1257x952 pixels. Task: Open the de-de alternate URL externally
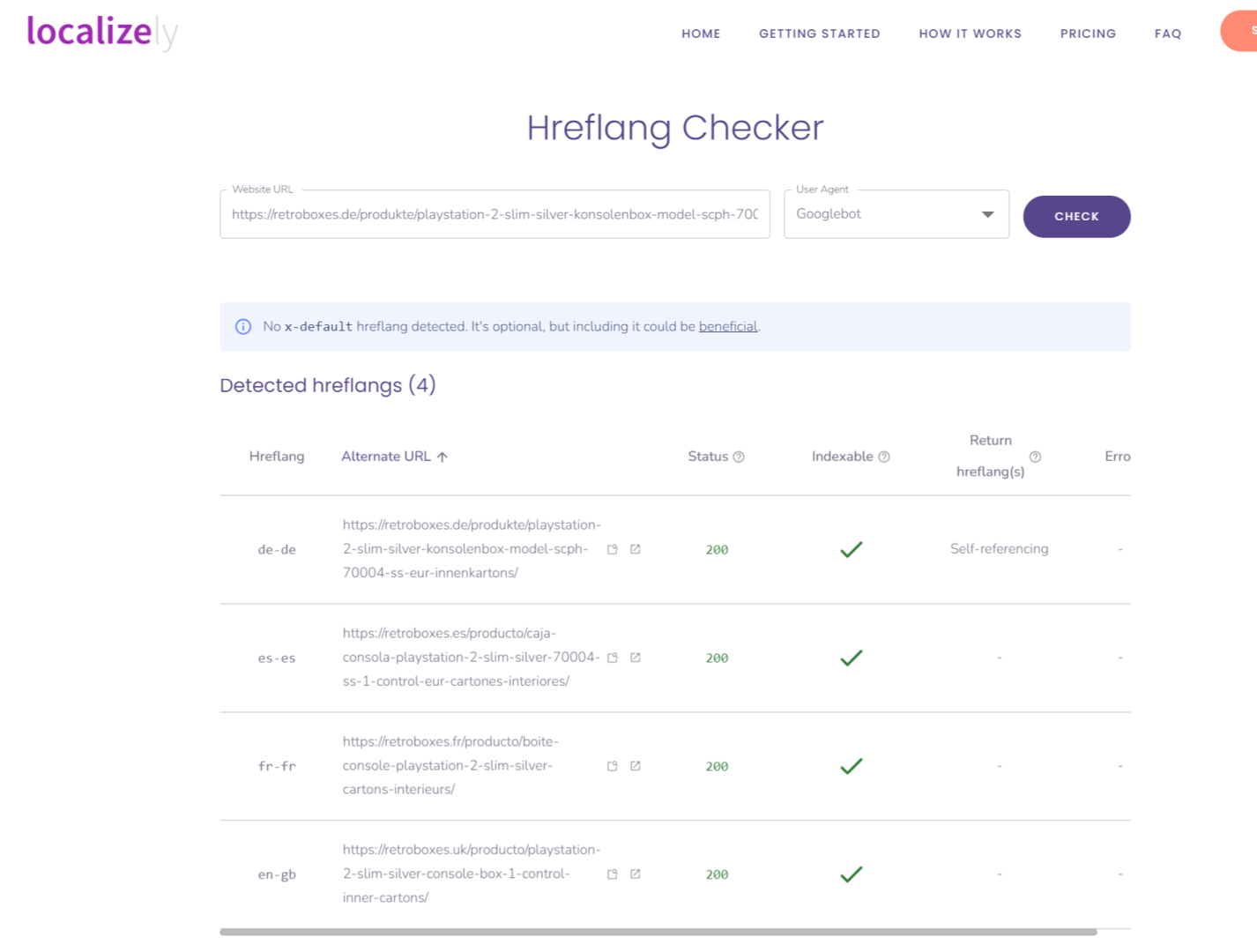[636, 549]
